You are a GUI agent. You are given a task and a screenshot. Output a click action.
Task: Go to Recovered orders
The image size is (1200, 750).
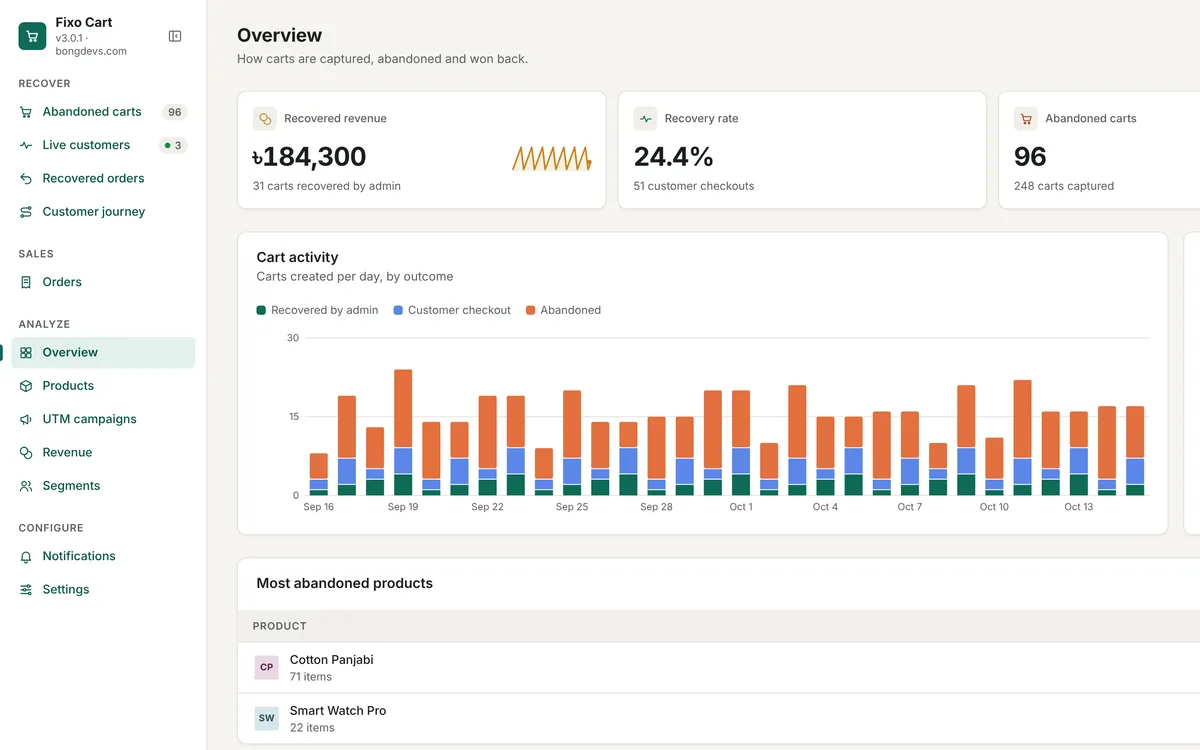tap(103, 178)
